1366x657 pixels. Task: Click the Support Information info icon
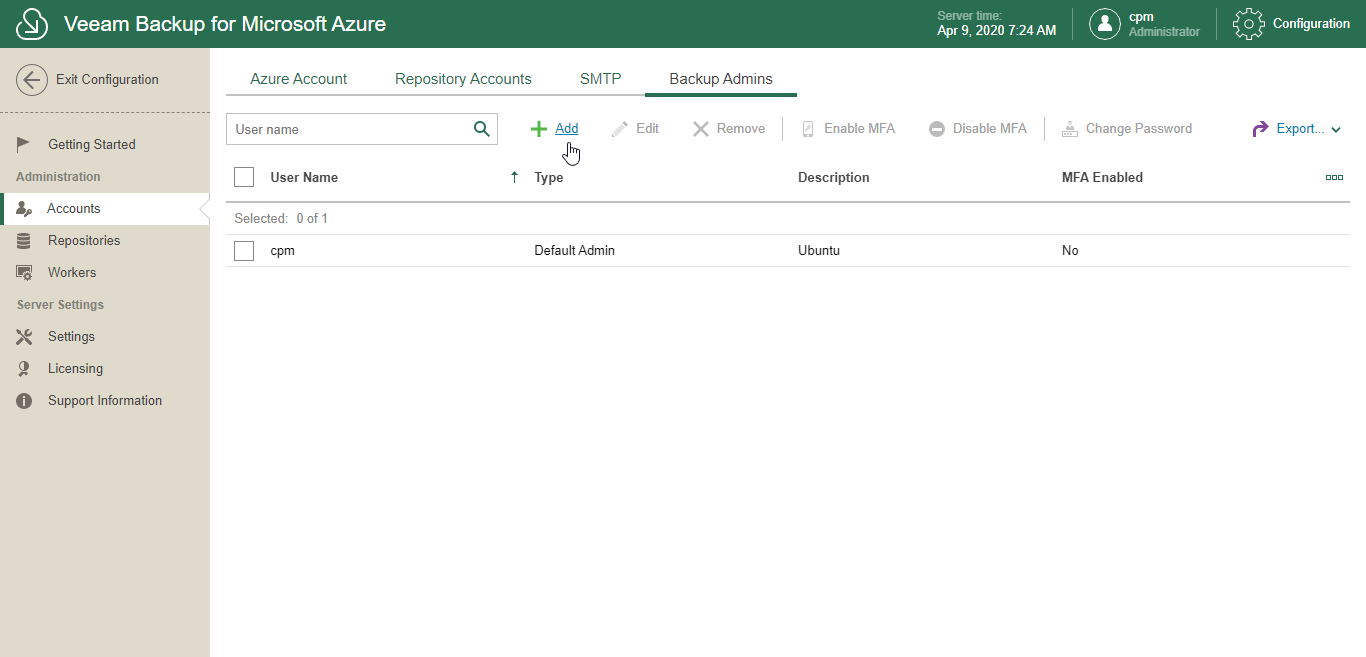point(24,400)
